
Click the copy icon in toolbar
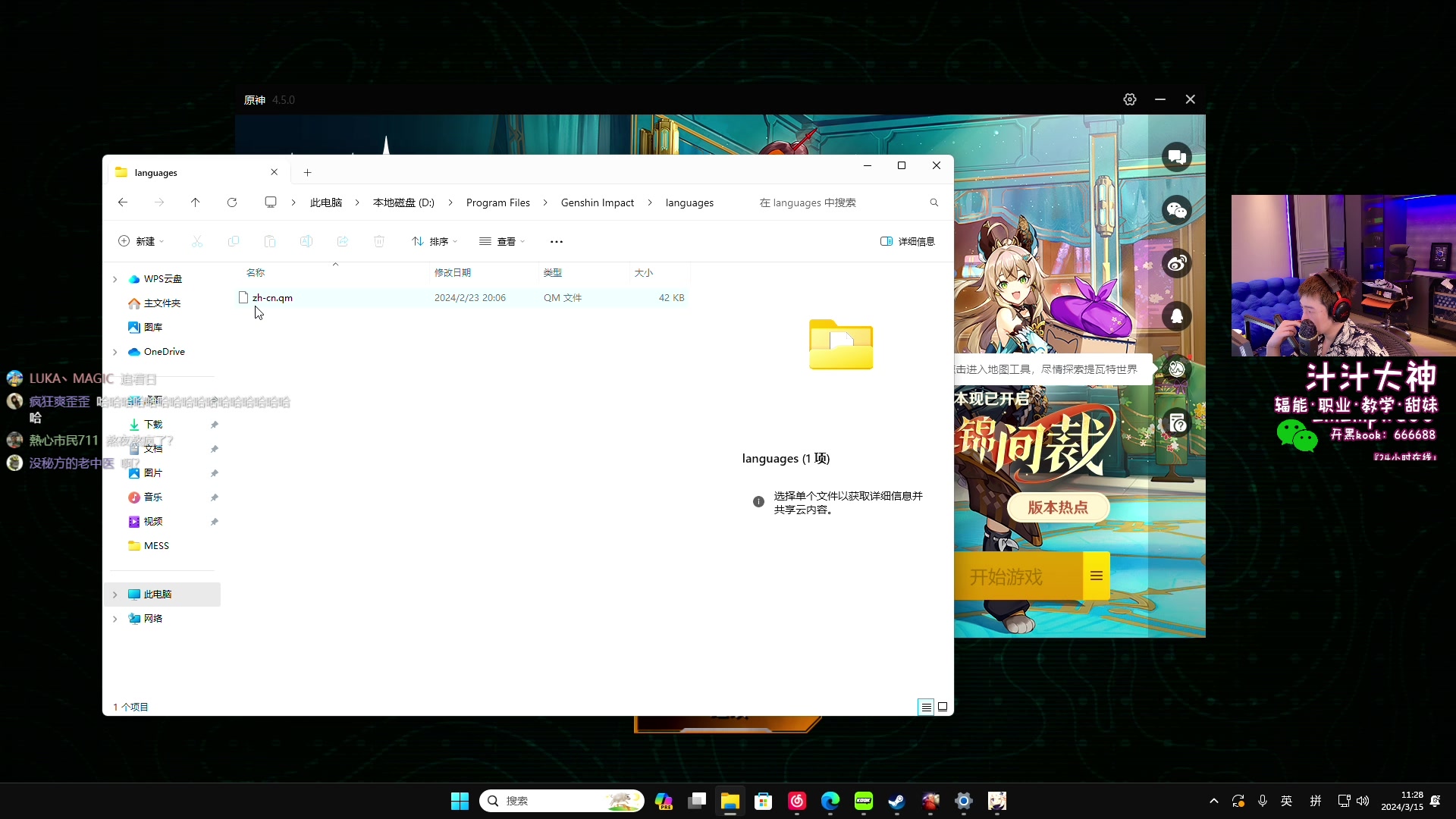(x=234, y=241)
